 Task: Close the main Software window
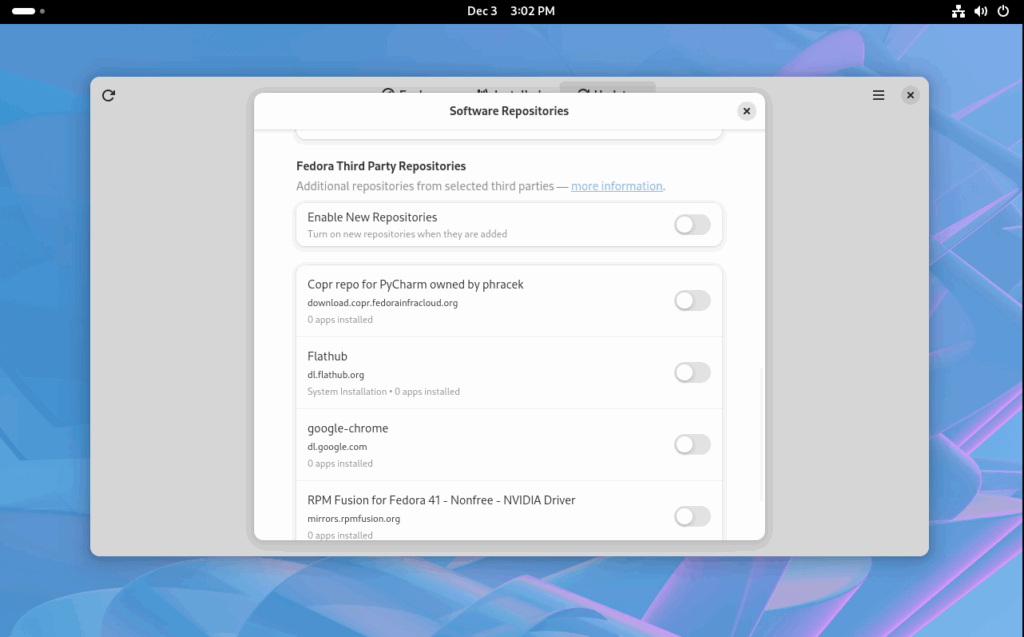[910, 95]
